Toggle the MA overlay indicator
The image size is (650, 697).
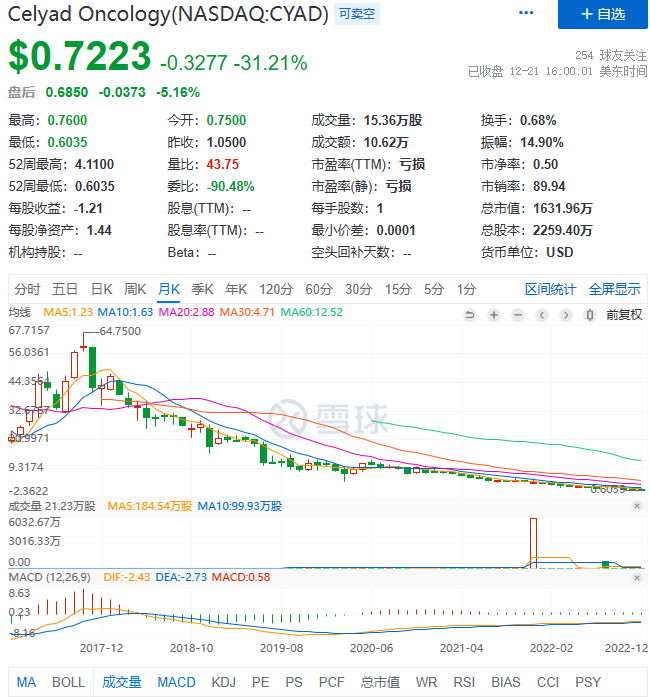(26, 682)
